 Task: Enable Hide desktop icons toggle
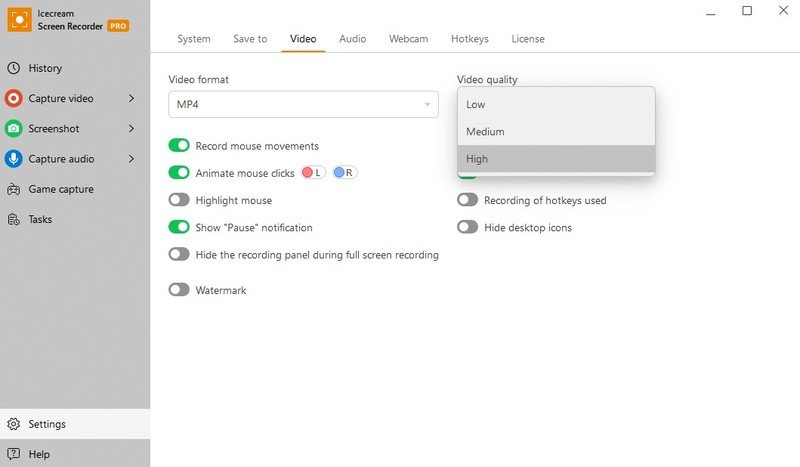click(467, 227)
